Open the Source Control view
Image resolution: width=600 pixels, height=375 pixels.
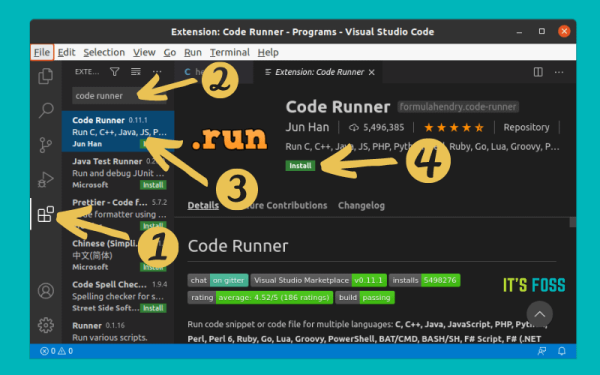46,145
